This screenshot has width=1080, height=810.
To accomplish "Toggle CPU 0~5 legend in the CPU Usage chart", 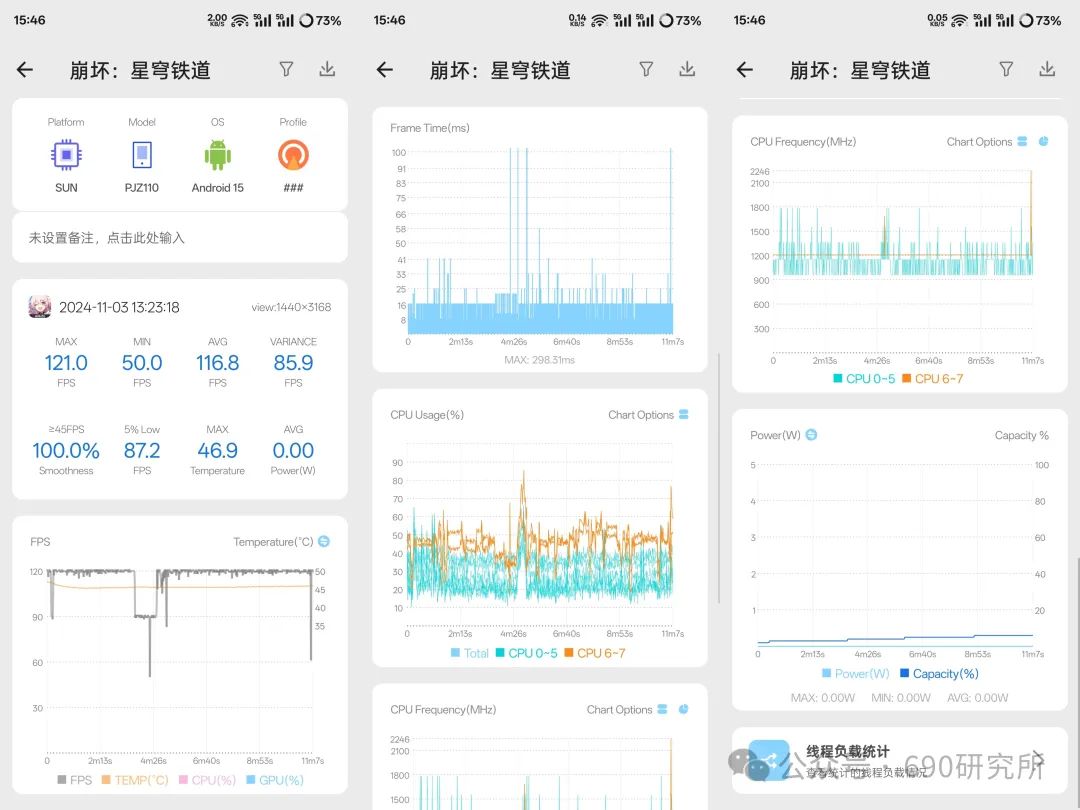I will [x=527, y=653].
